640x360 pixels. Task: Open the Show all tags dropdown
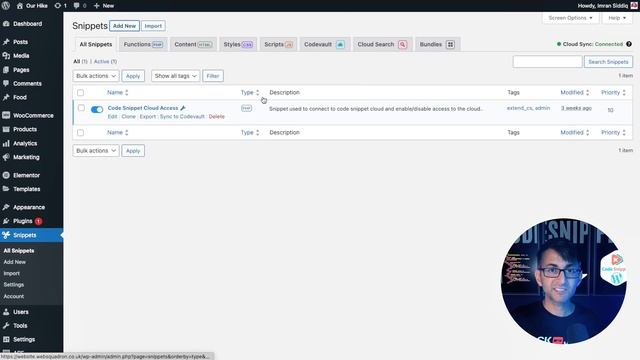click(x=176, y=76)
